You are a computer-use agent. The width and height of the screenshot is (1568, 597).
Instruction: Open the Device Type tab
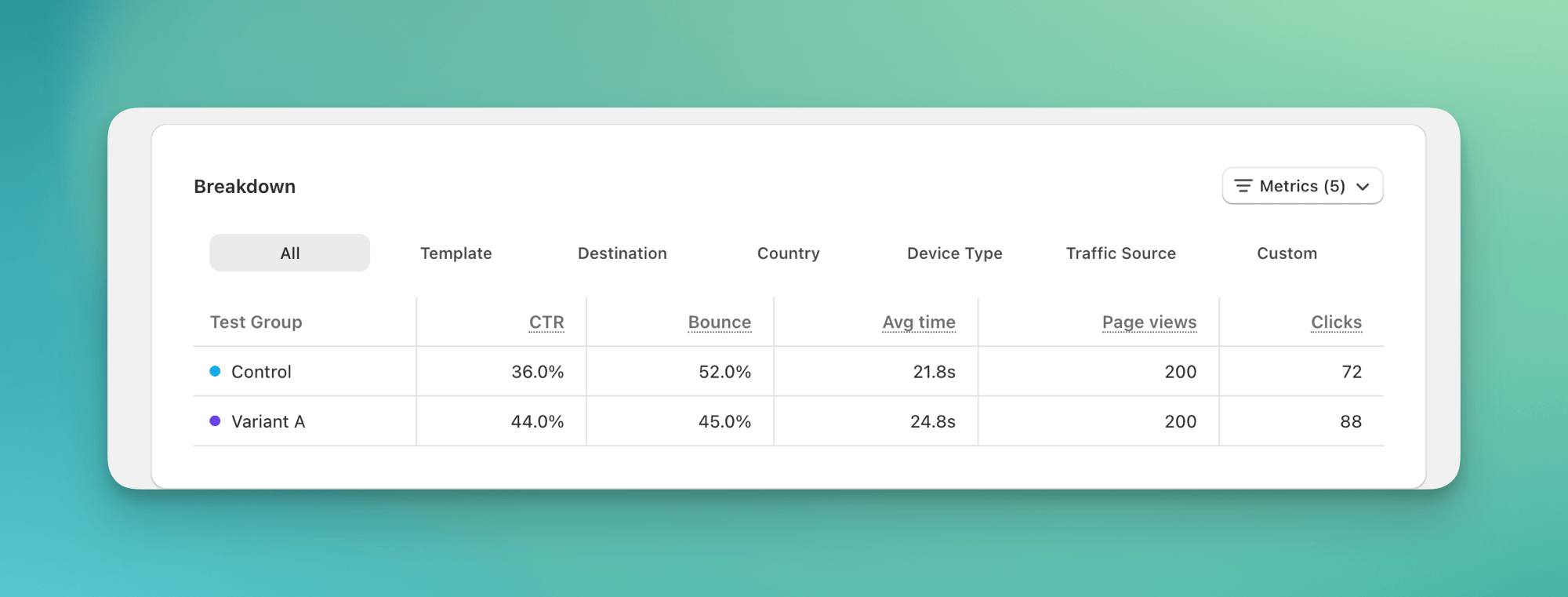(x=955, y=253)
